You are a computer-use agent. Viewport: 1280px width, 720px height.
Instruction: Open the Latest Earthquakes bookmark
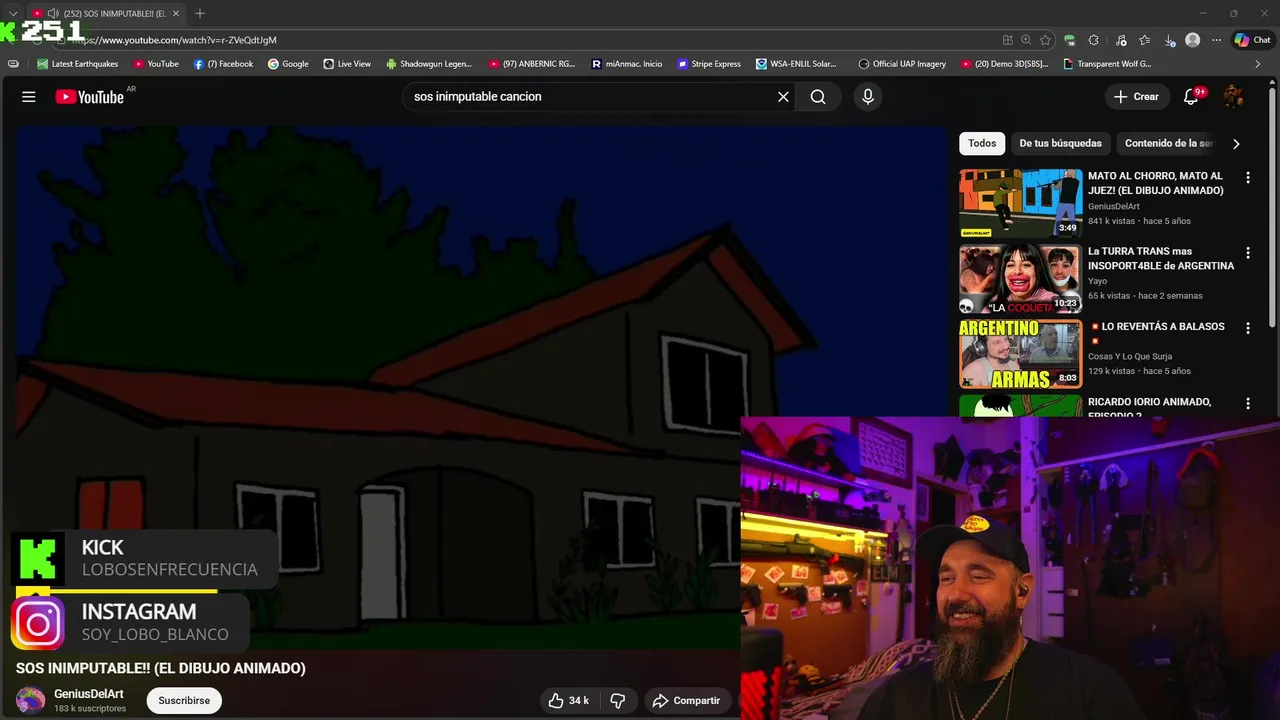point(78,64)
